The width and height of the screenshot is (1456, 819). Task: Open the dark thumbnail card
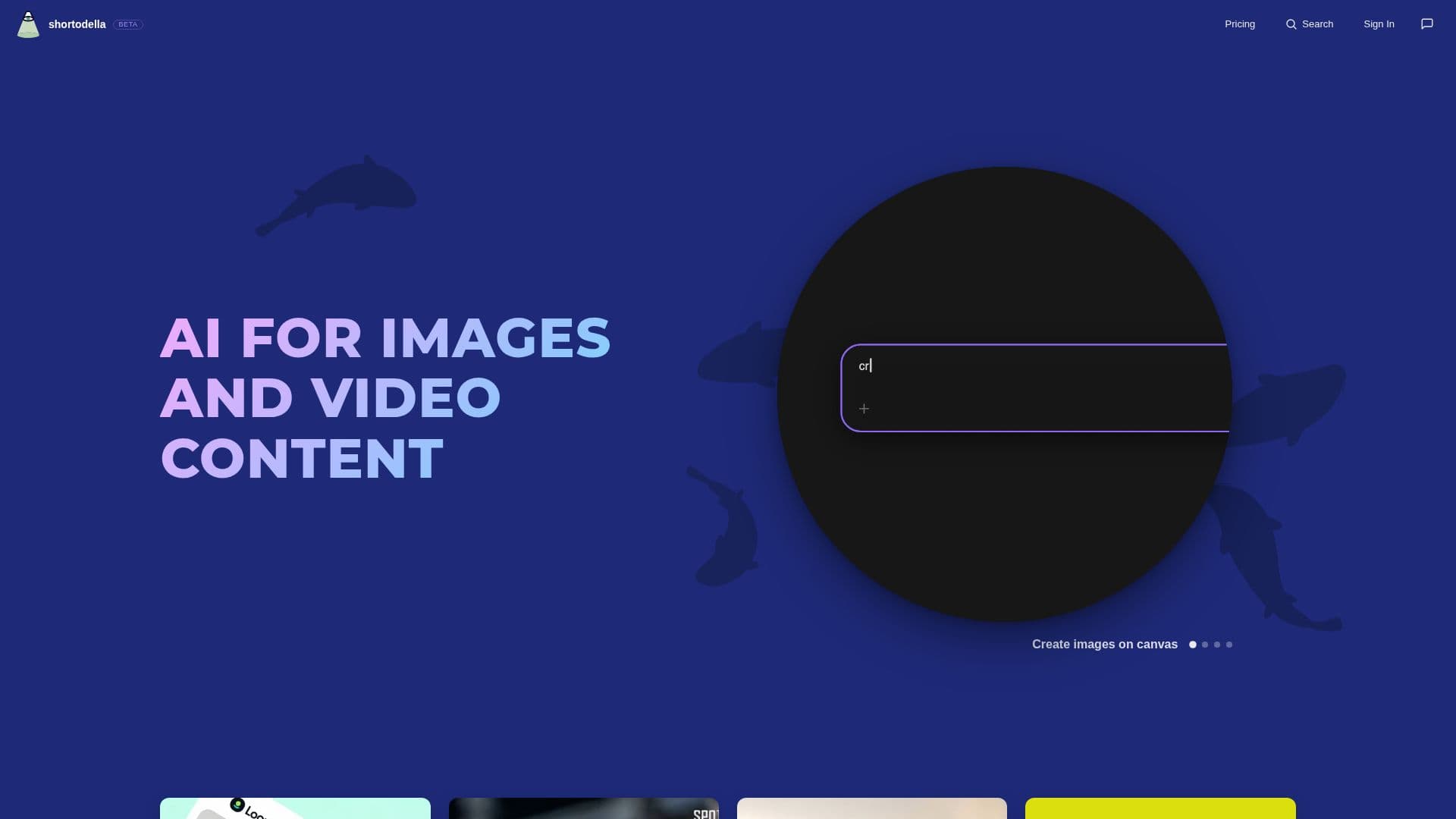[584, 808]
